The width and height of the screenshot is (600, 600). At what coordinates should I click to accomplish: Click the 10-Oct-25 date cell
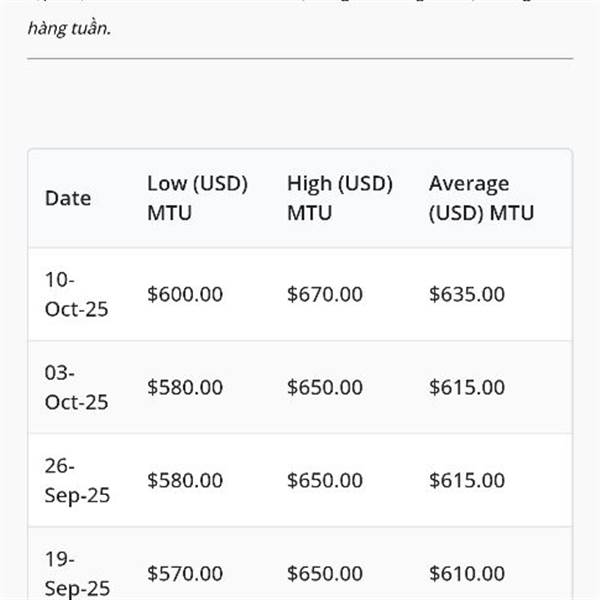pyautogui.click(x=76, y=294)
